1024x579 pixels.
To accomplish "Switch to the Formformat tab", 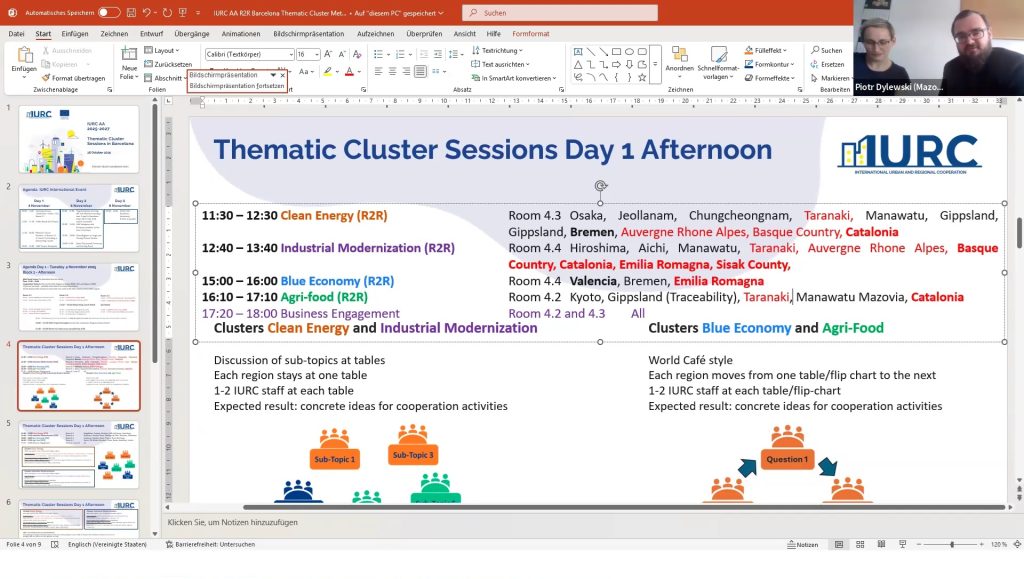I will [x=531, y=33].
